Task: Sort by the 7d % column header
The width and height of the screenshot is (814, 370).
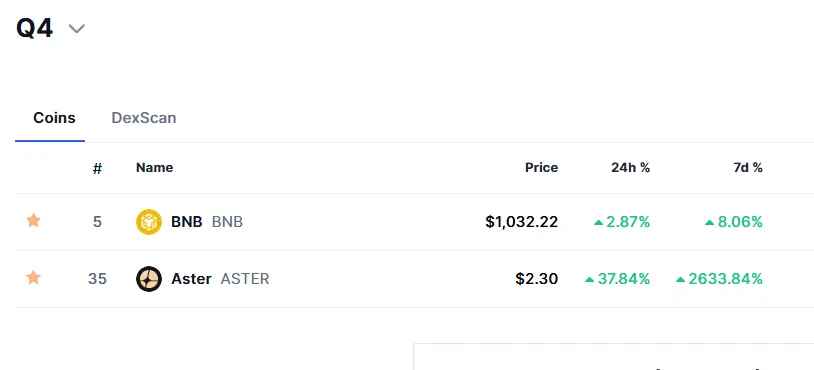Action: [748, 168]
